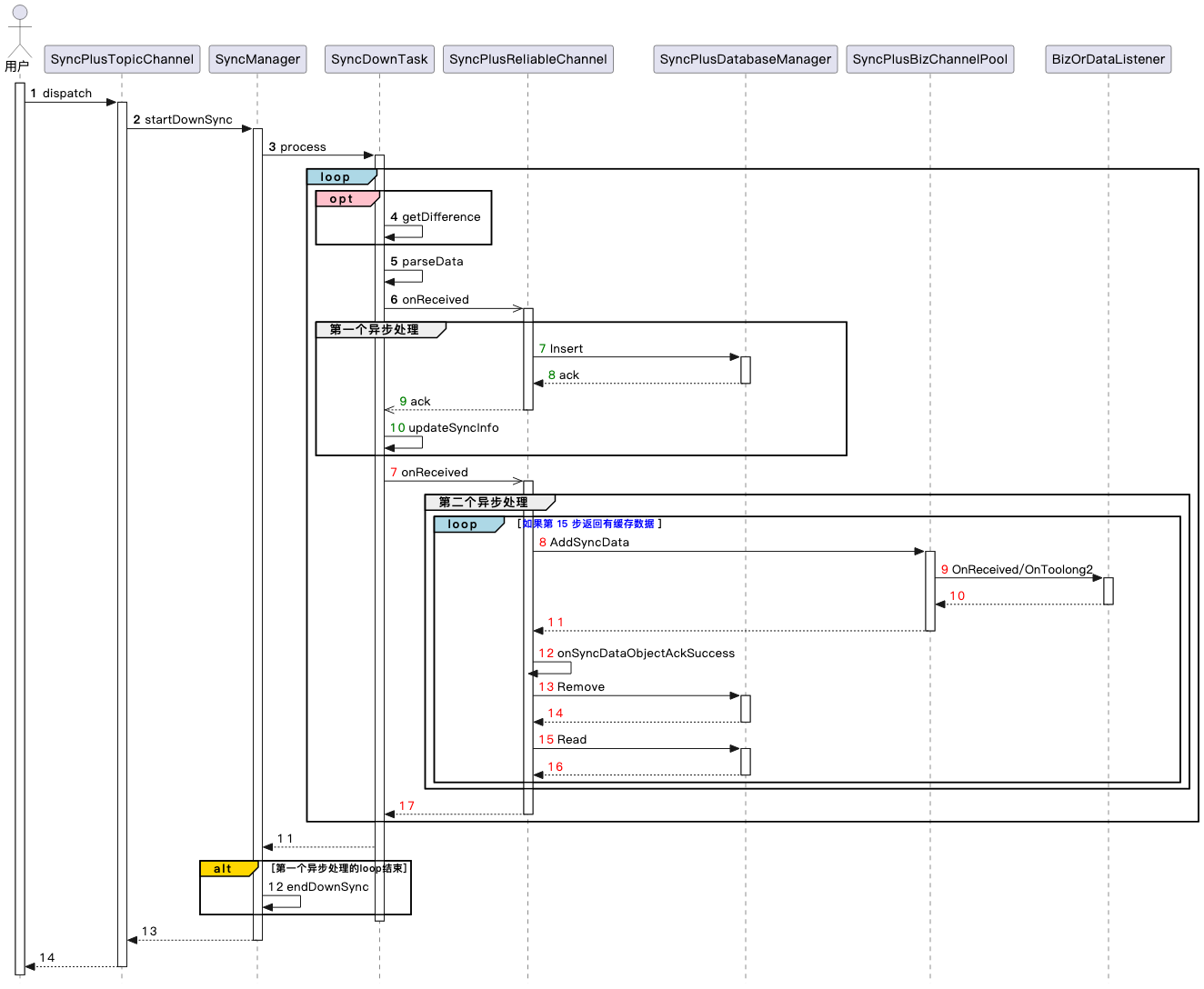Click the "第二个异步处理" frame title
1204x989 pixels.
click(x=484, y=502)
